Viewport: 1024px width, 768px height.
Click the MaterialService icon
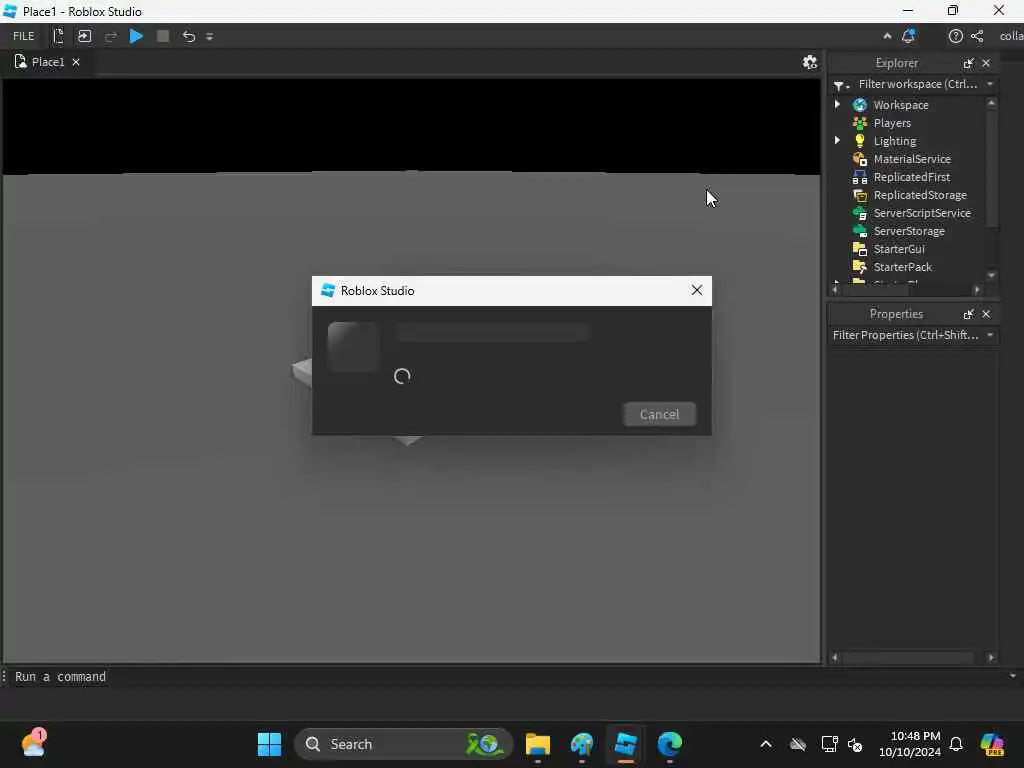pyautogui.click(x=859, y=159)
